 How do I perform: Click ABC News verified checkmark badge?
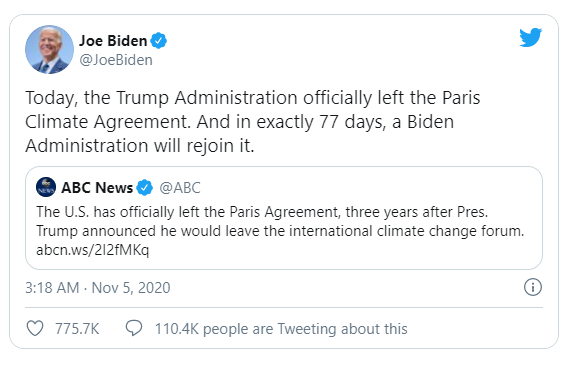click(x=145, y=188)
